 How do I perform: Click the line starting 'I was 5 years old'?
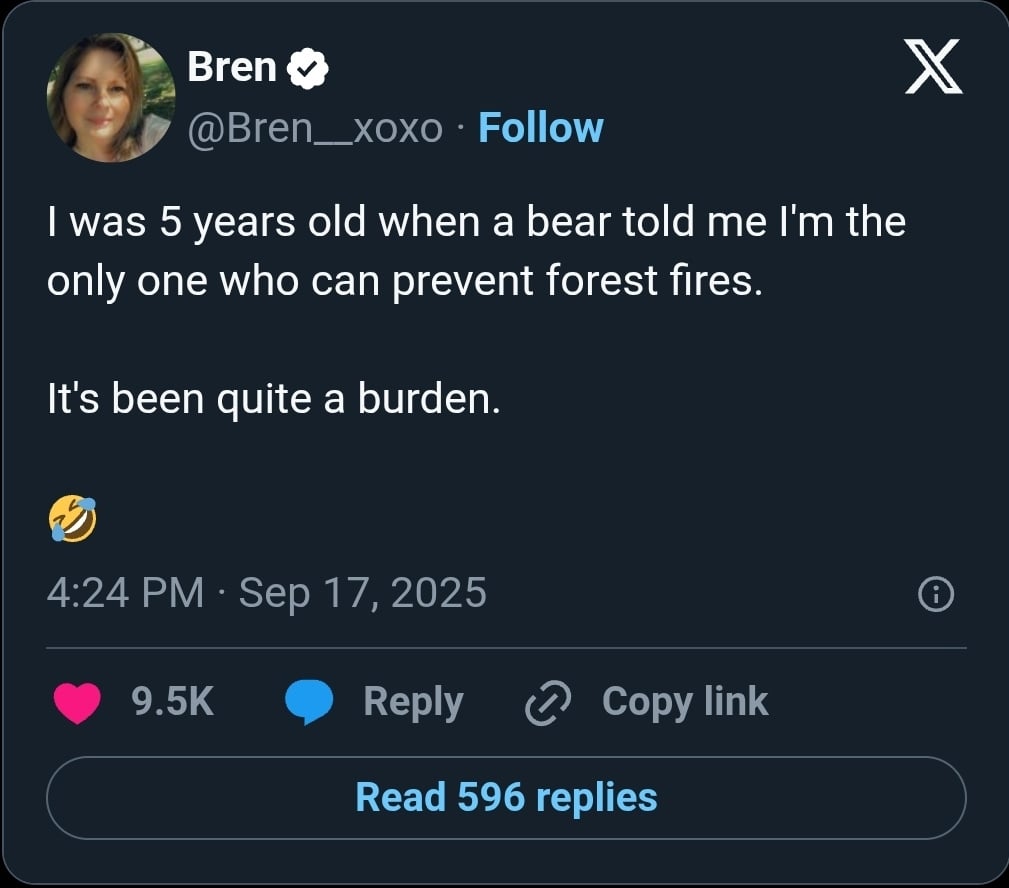(x=476, y=221)
